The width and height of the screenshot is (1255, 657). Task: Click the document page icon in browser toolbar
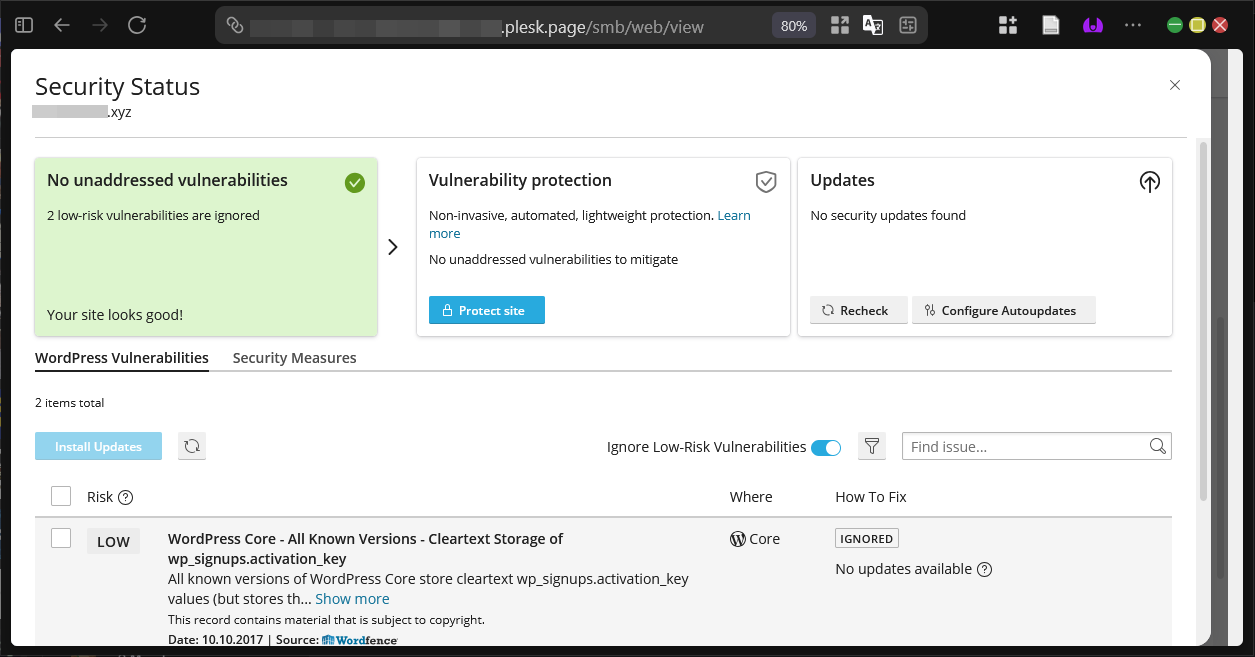coord(1050,25)
